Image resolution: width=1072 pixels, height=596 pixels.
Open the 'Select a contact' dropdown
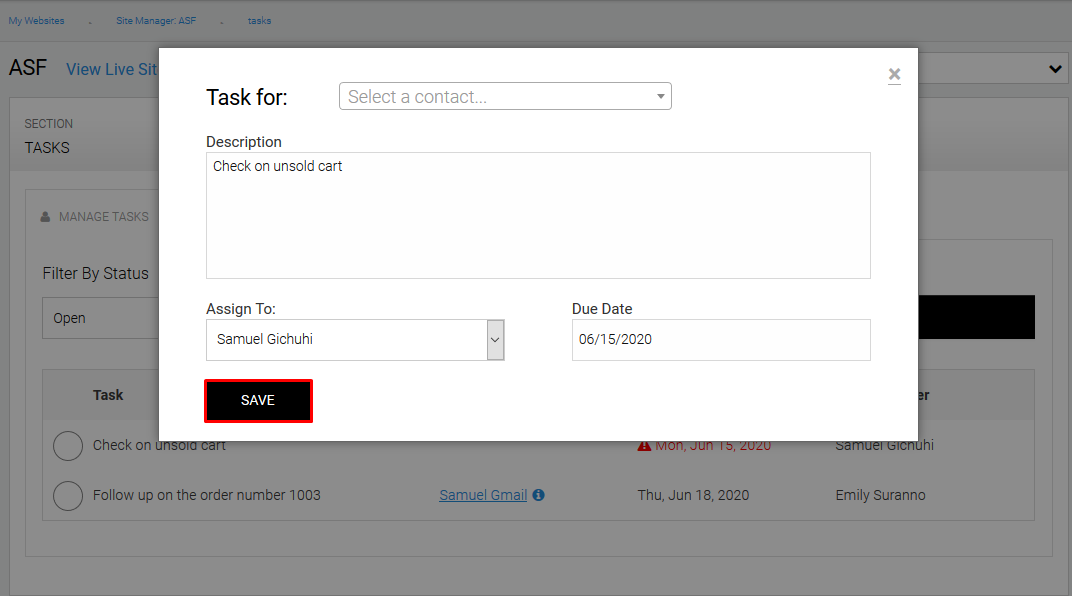(x=505, y=97)
